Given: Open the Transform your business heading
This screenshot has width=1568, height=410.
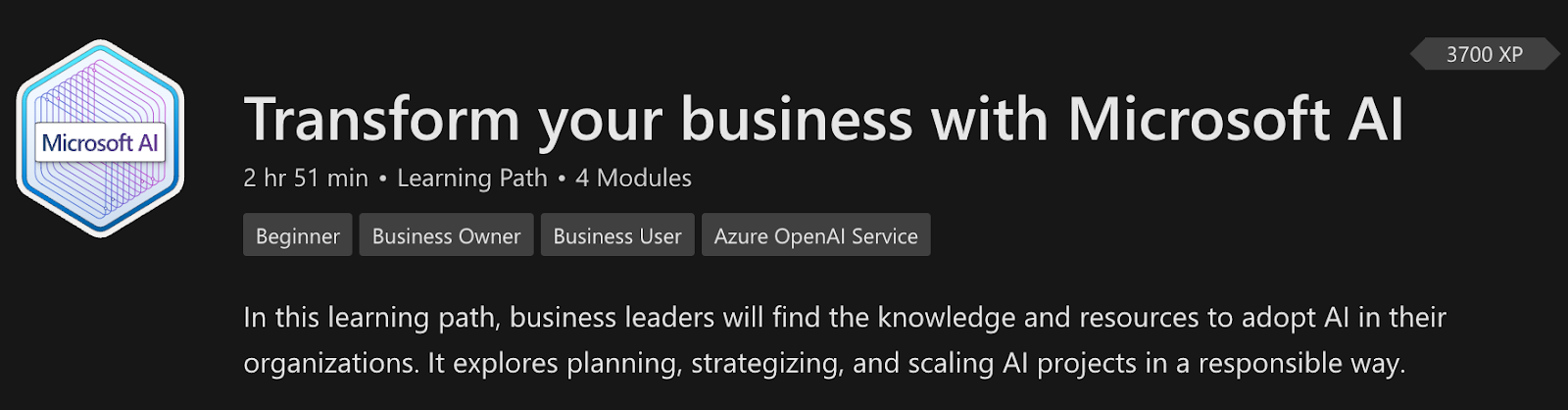Looking at the screenshot, I should [x=823, y=120].
